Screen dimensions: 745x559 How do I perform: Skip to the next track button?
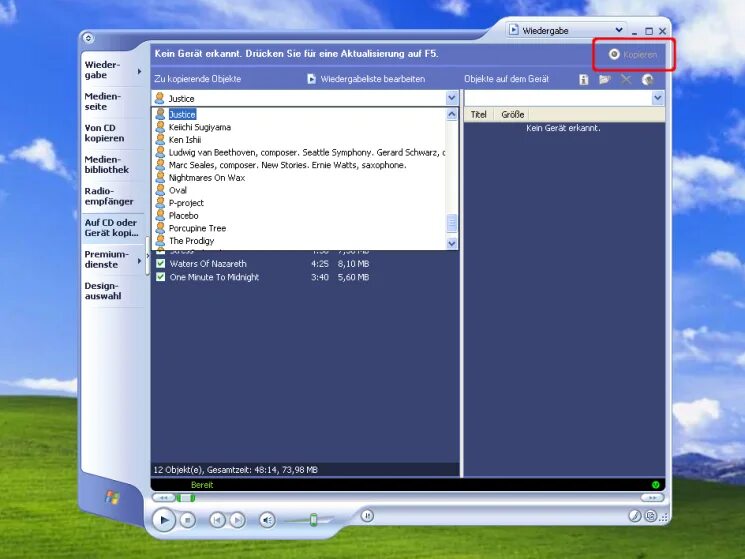tap(238, 521)
